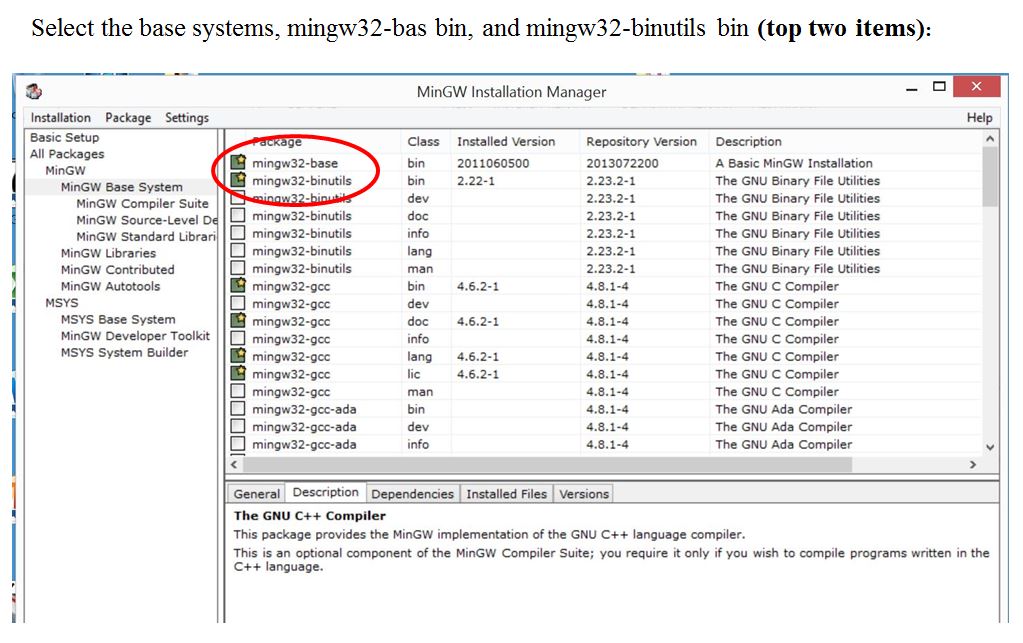Click the installed icon for mingw32-gcc bin

coord(238,286)
